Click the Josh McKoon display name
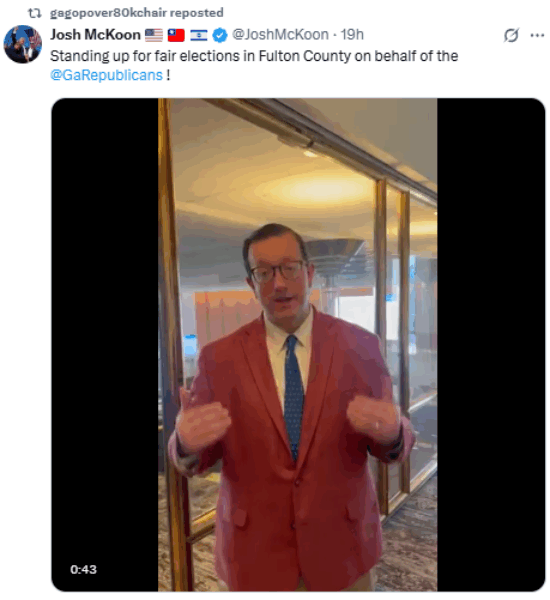This screenshot has width=550, height=600. (x=95, y=35)
